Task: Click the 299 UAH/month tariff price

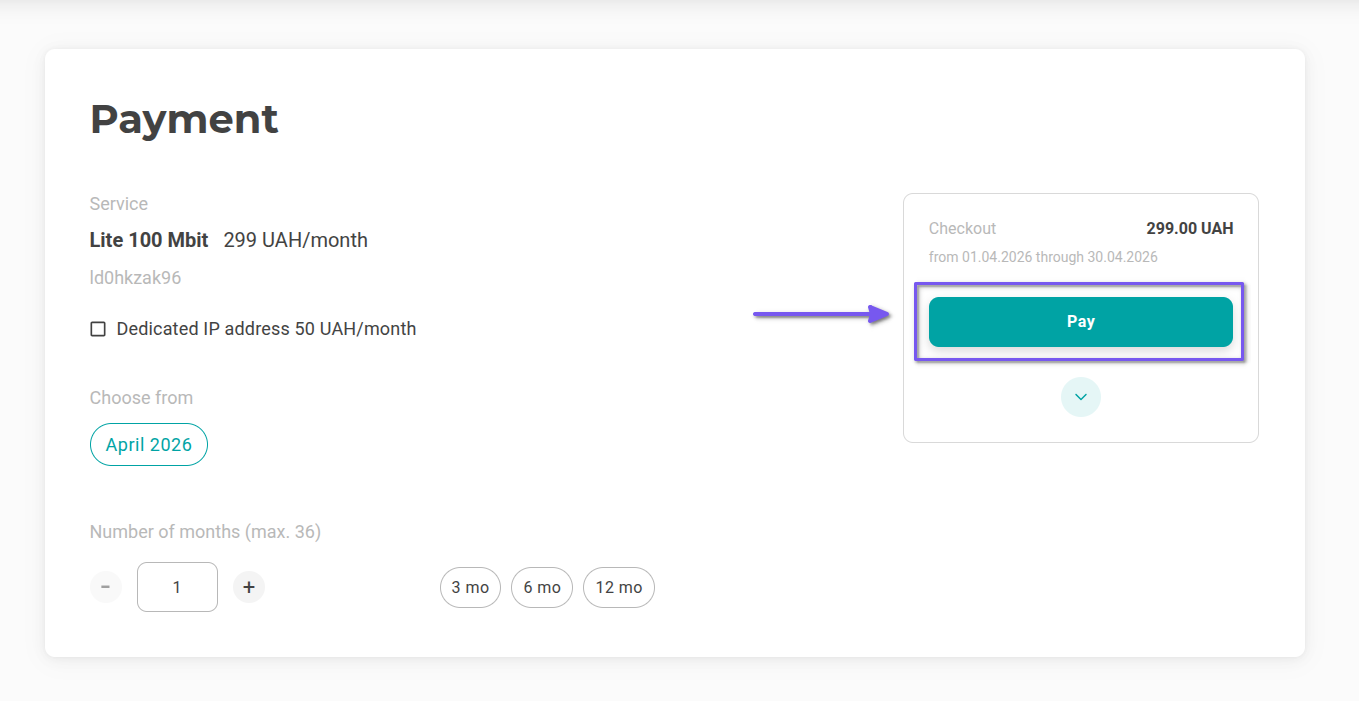Action: click(295, 240)
